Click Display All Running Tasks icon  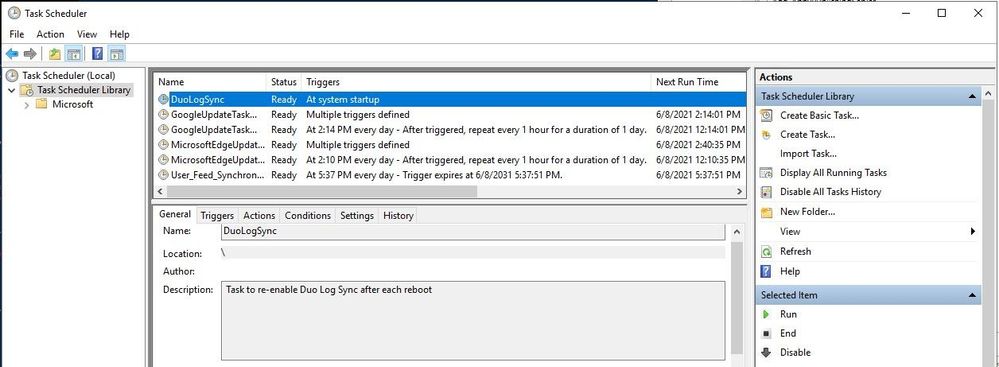point(767,173)
